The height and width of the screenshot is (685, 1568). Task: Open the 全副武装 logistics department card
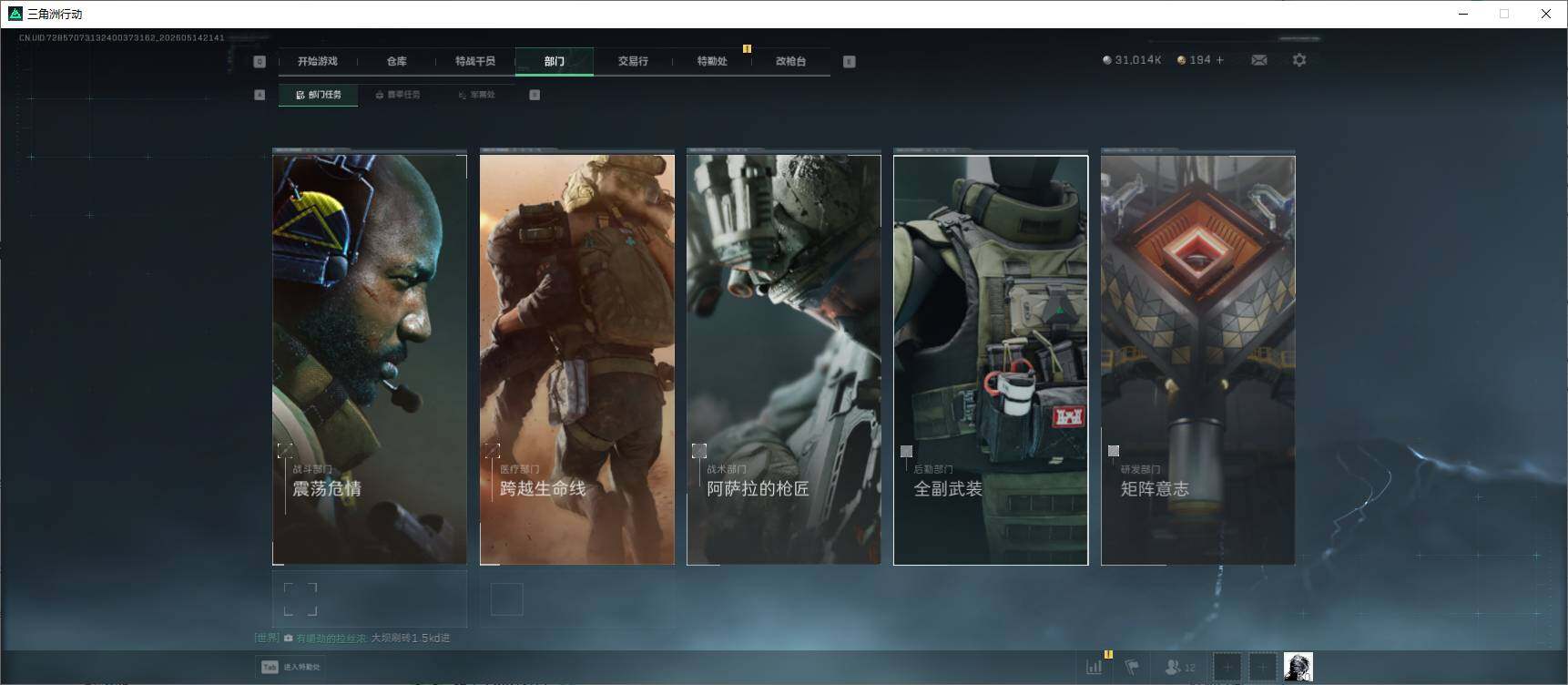[x=991, y=360]
